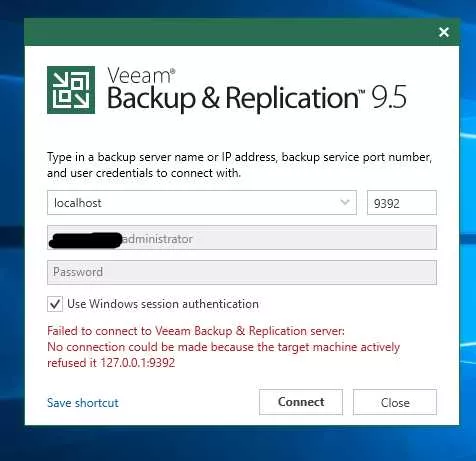
Task: Click the Veeam brand name text
Action: tap(139, 76)
